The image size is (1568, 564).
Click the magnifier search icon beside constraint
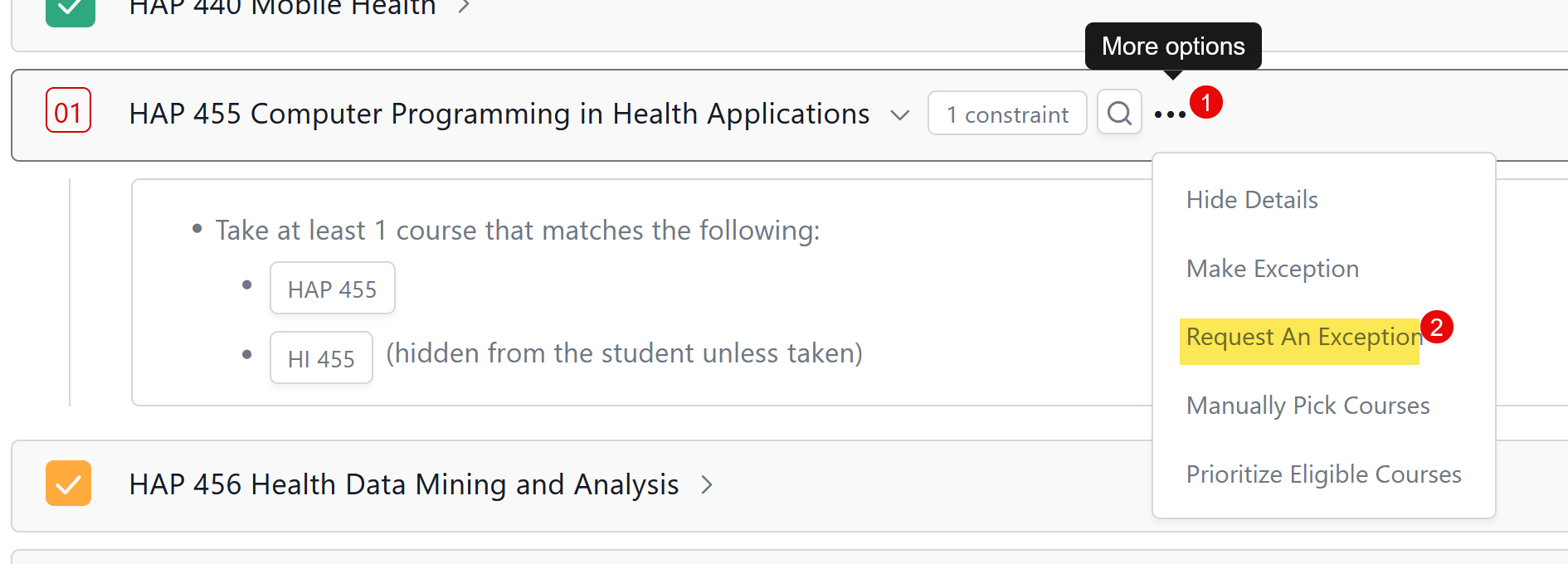tap(1119, 113)
